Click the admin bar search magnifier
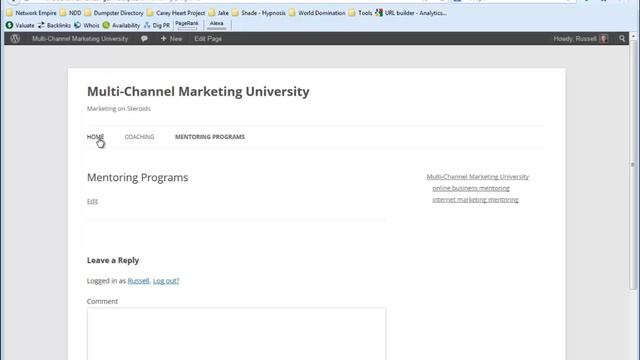This screenshot has width=640, height=360. 622,39
